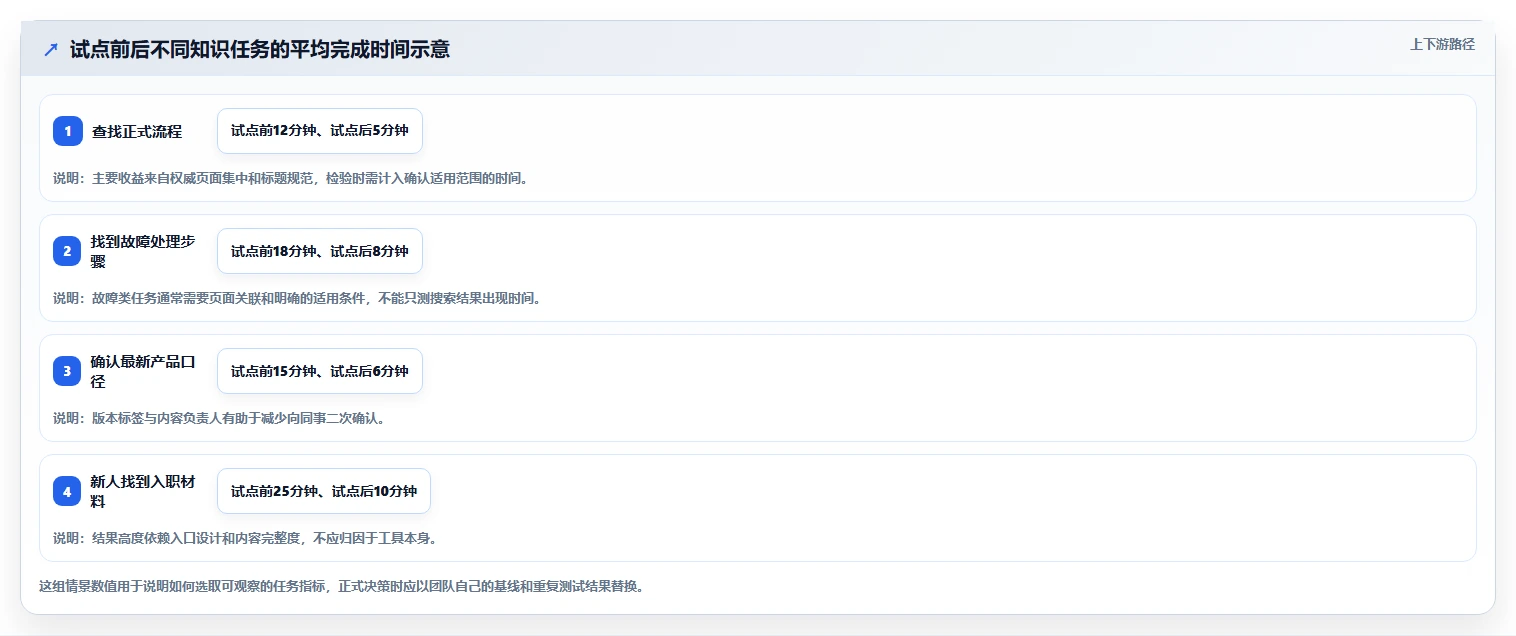Click the heading 试点前后不同知识任务的平均完成时间示意
The height and width of the screenshot is (636, 1516).
tap(260, 50)
